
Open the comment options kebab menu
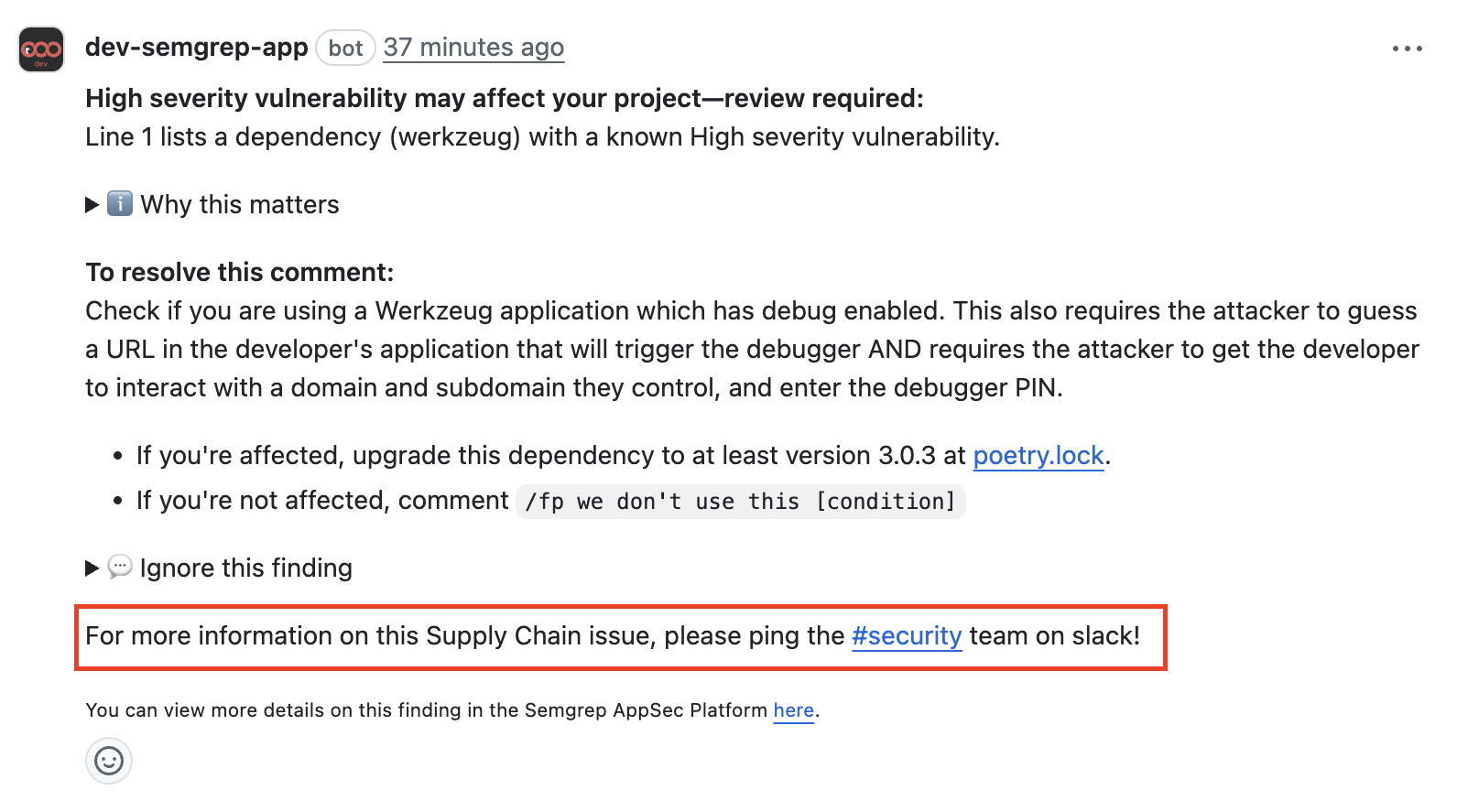click(1406, 49)
